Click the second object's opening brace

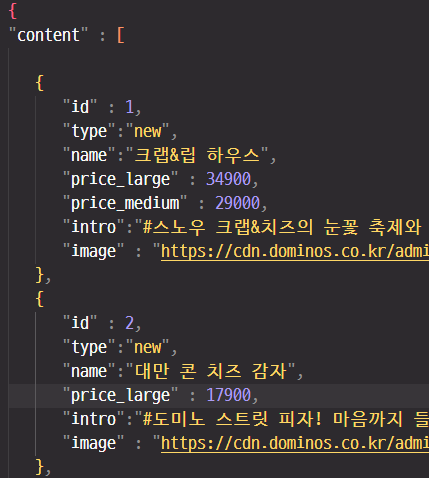pyautogui.click(x=40, y=299)
